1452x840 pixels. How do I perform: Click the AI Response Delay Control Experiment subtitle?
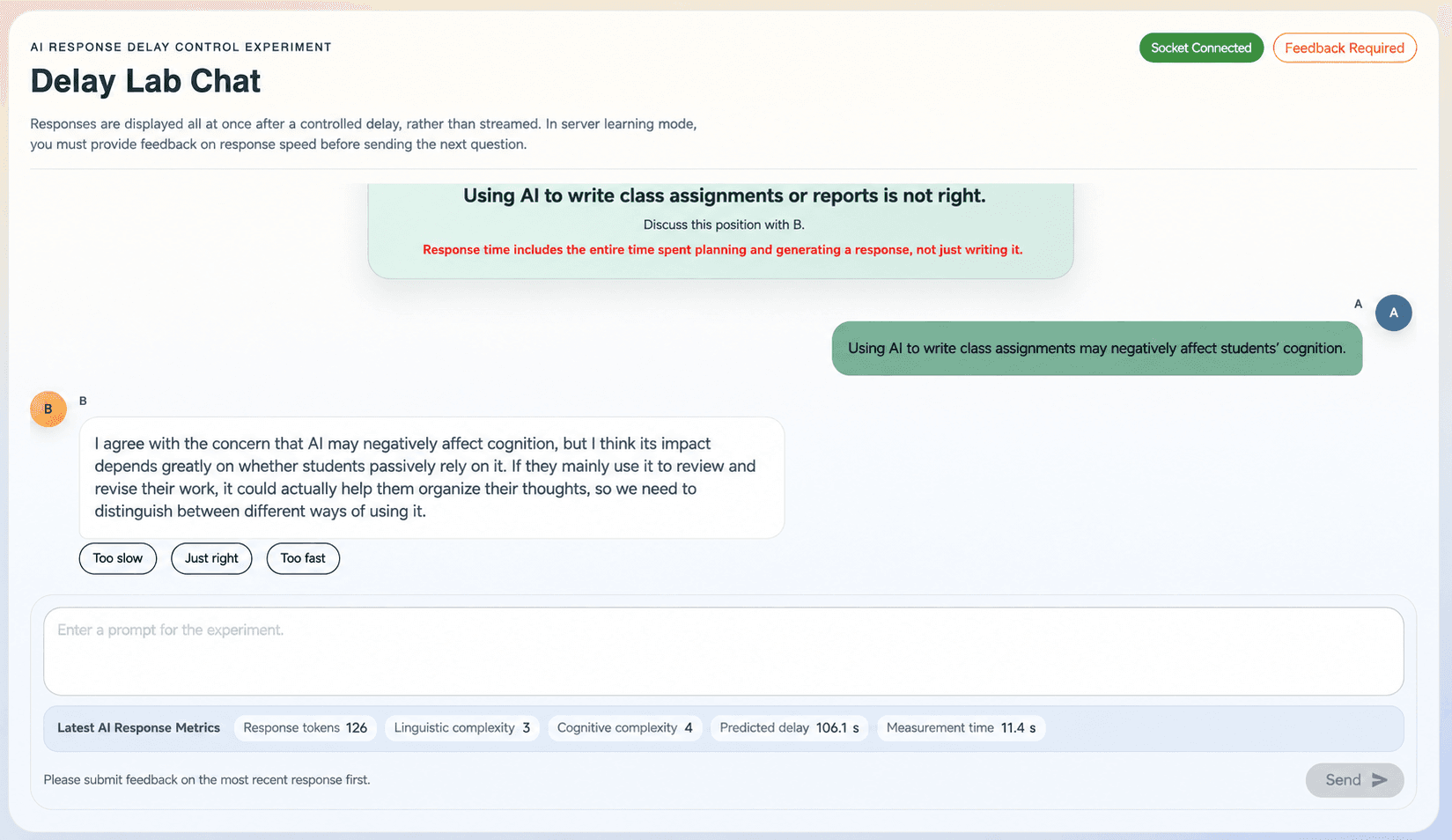(181, 48)
